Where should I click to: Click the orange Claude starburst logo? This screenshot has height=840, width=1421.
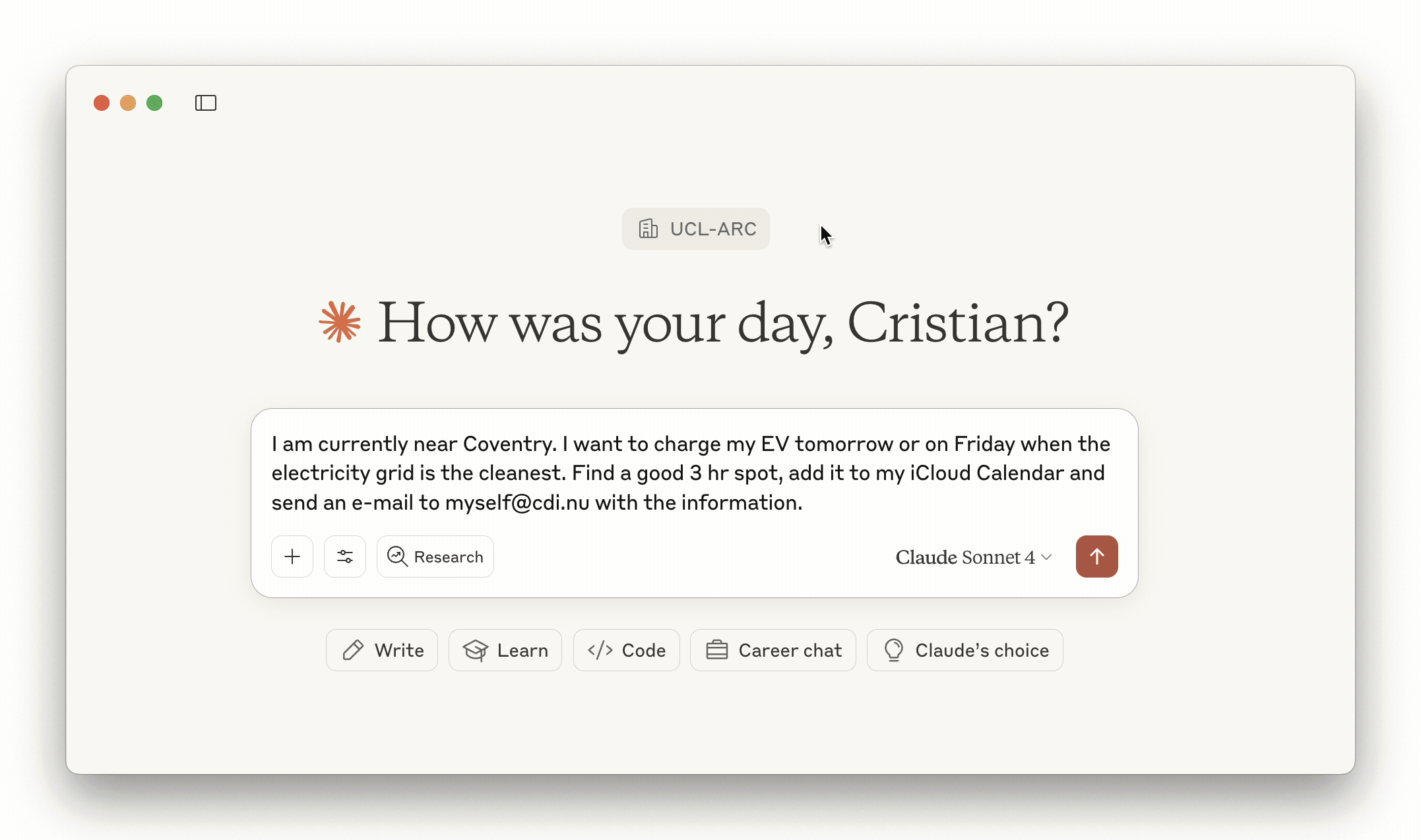[x=340, y=322]
